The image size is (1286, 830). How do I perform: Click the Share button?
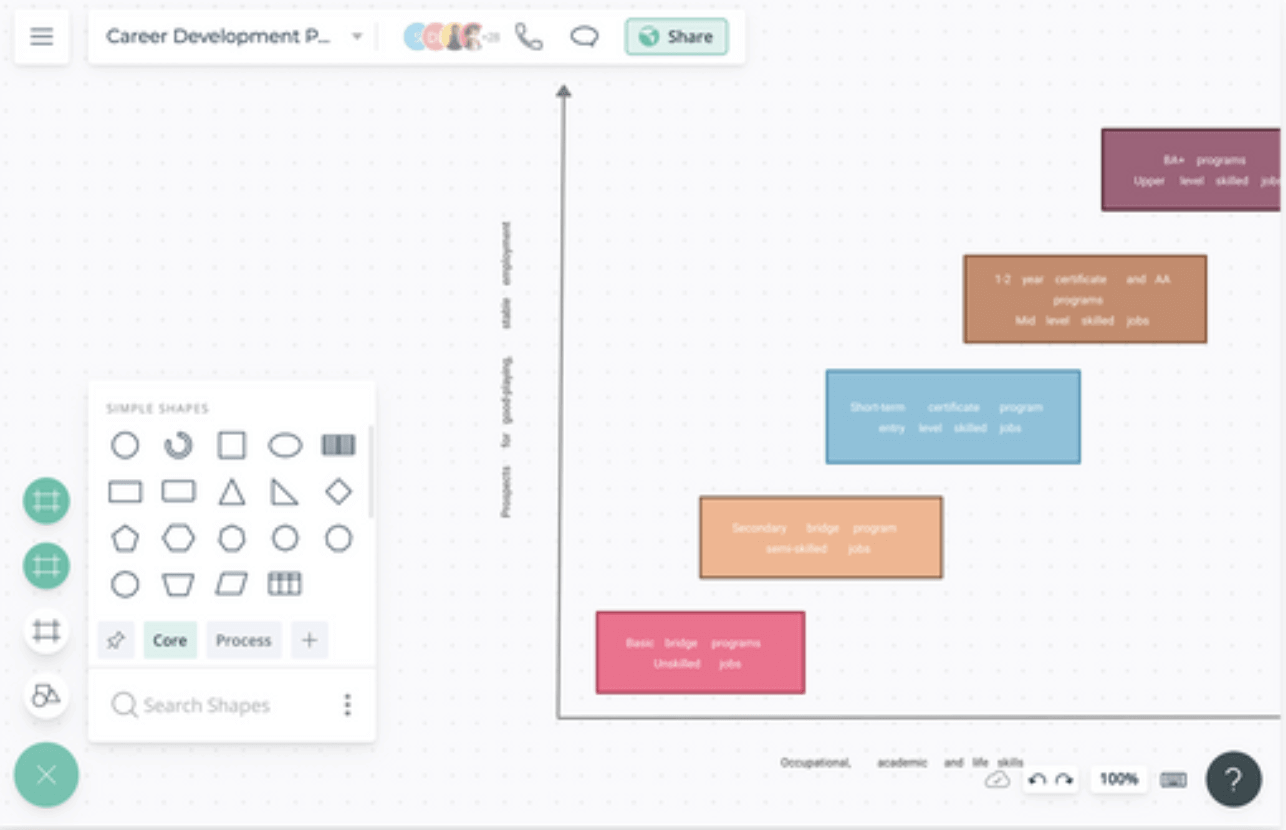(676, 36)
